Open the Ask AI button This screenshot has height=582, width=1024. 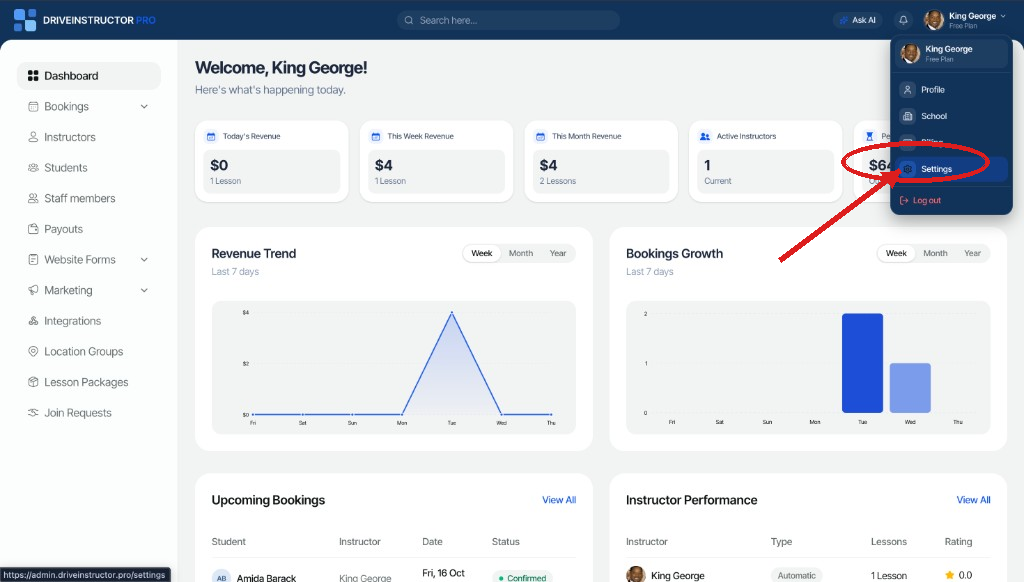(x=857, y=20)
